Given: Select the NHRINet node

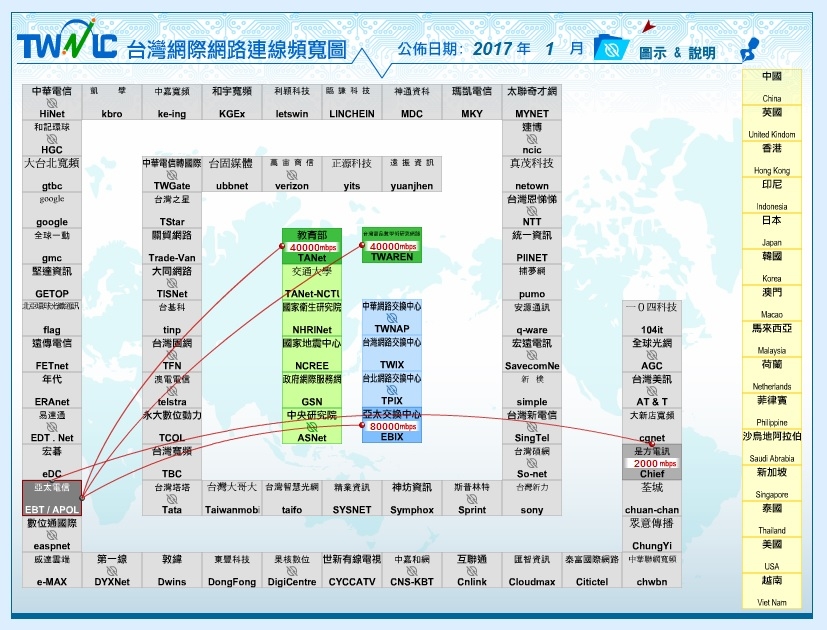Looking at the screenshot, I should [x=312, y=318].
